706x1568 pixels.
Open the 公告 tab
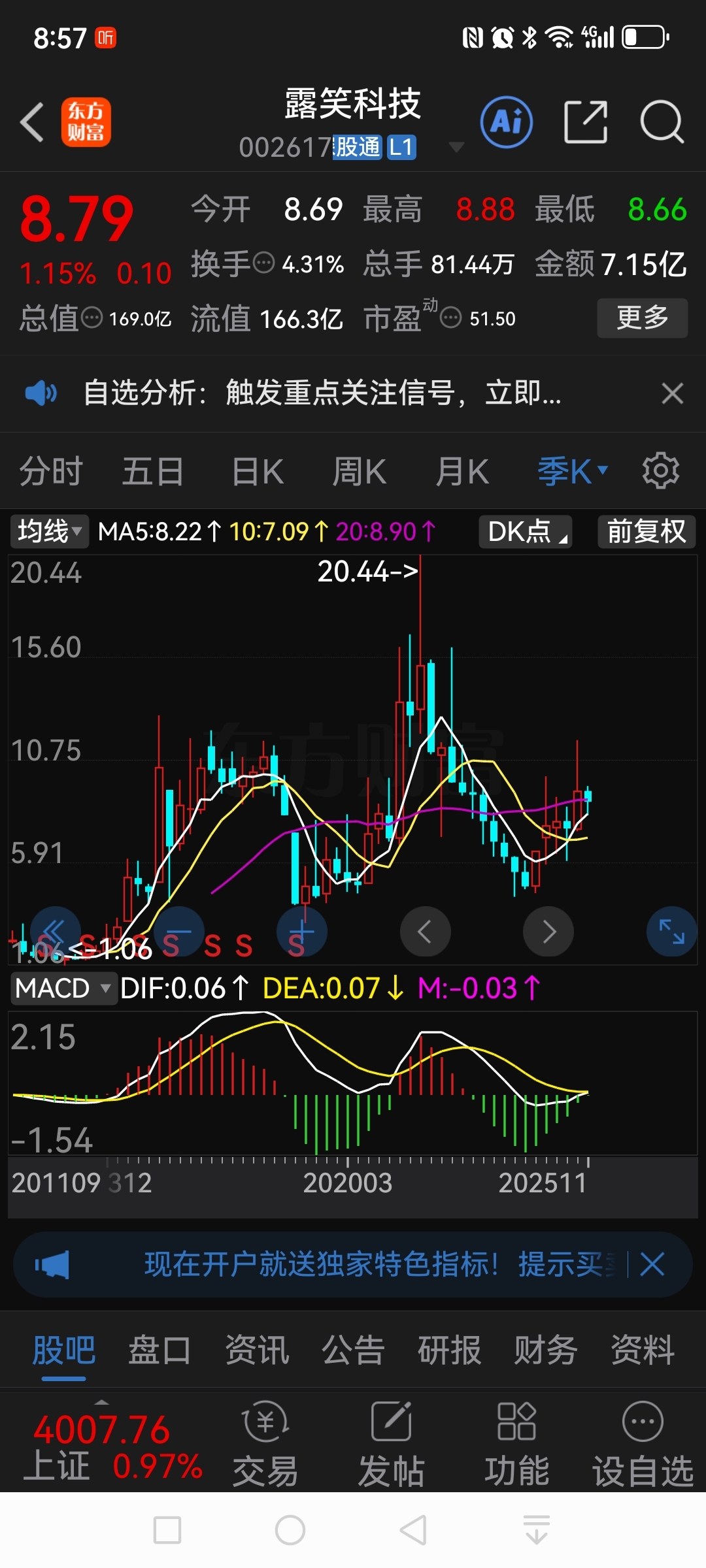353,1350
